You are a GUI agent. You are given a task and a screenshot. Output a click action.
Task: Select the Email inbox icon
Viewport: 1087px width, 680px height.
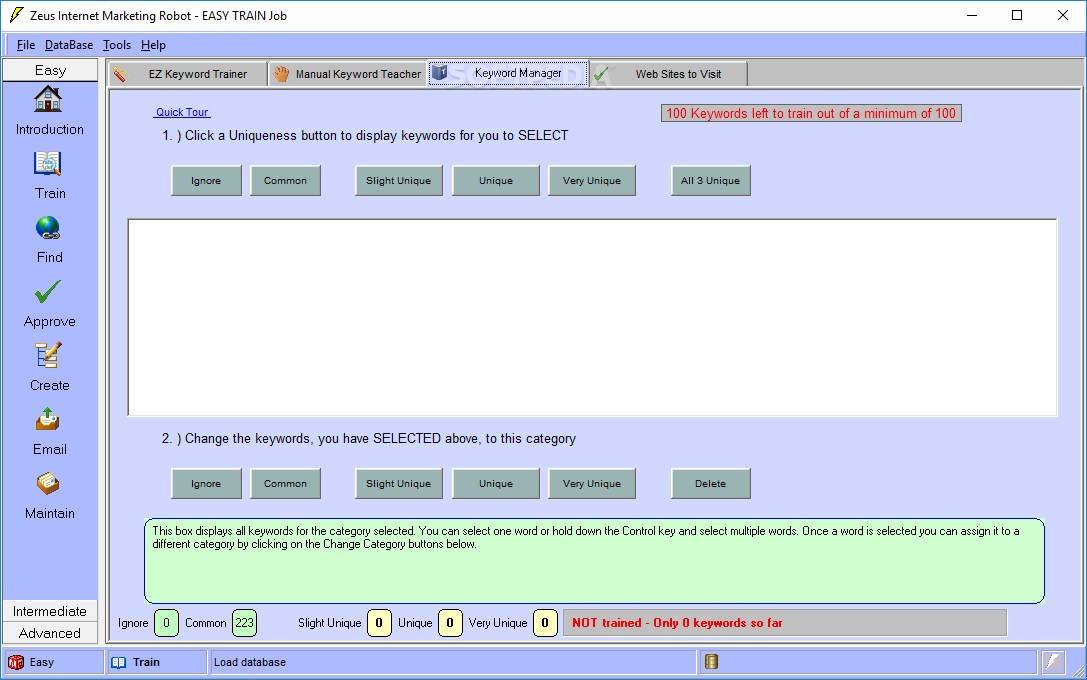click(48, 419)
